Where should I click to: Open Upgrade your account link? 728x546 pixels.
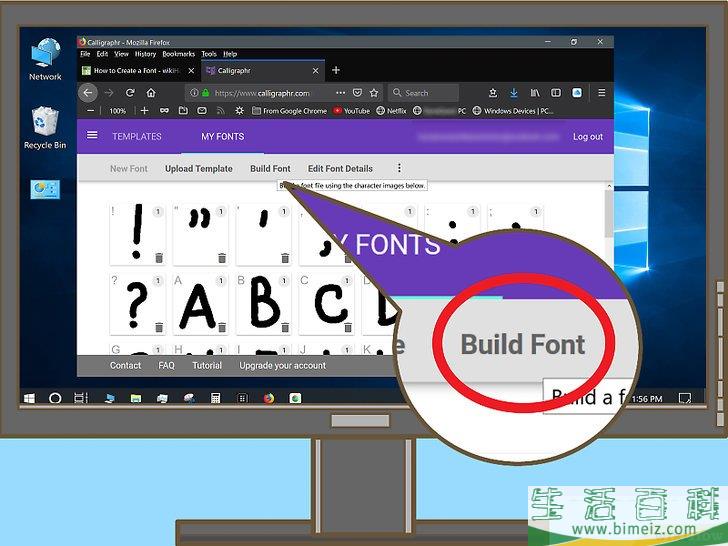pyautogui.click(x=283, y=365)
